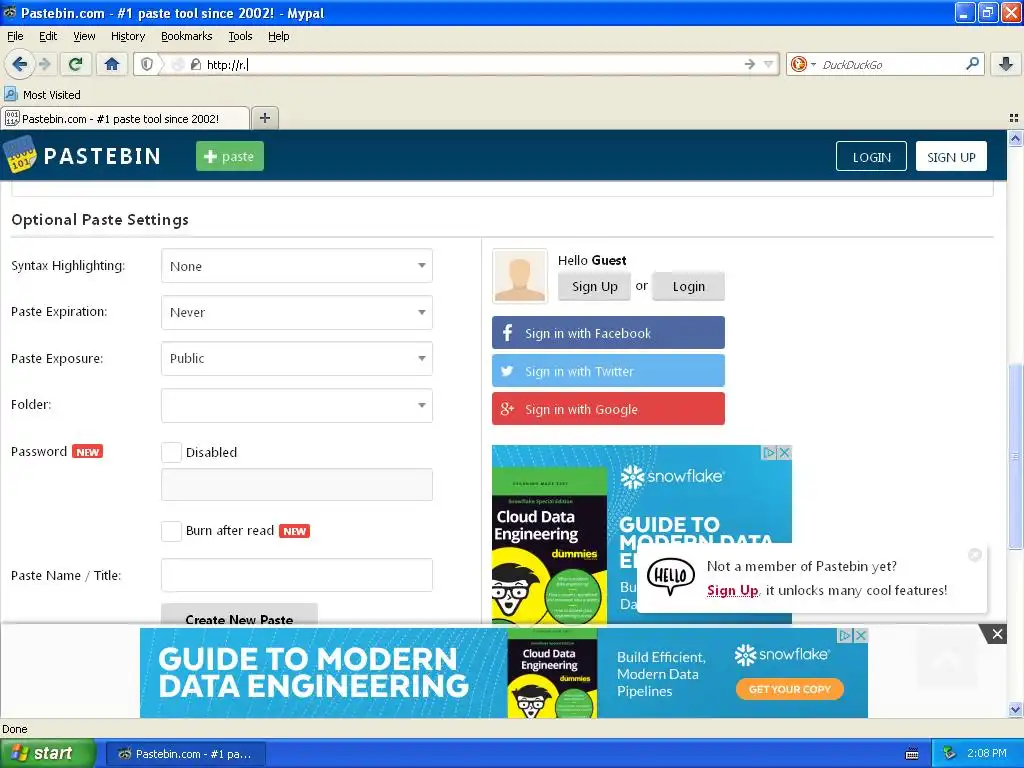The image size is (1024, 768).
Task: Open the URL history dropdown arrow
Action: [x=768, y=64]
